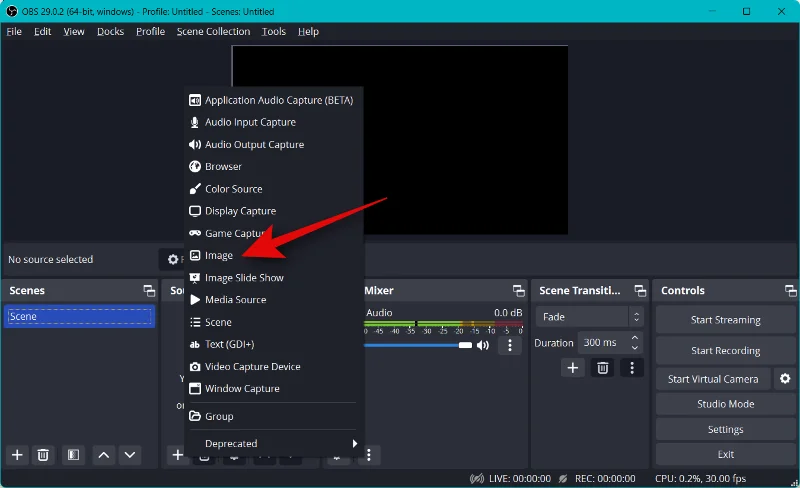The height and width of the screenshot is (488, 800).
Task: Increase Duration with the up stepper arrow
Action: click(x=635, y=338)
